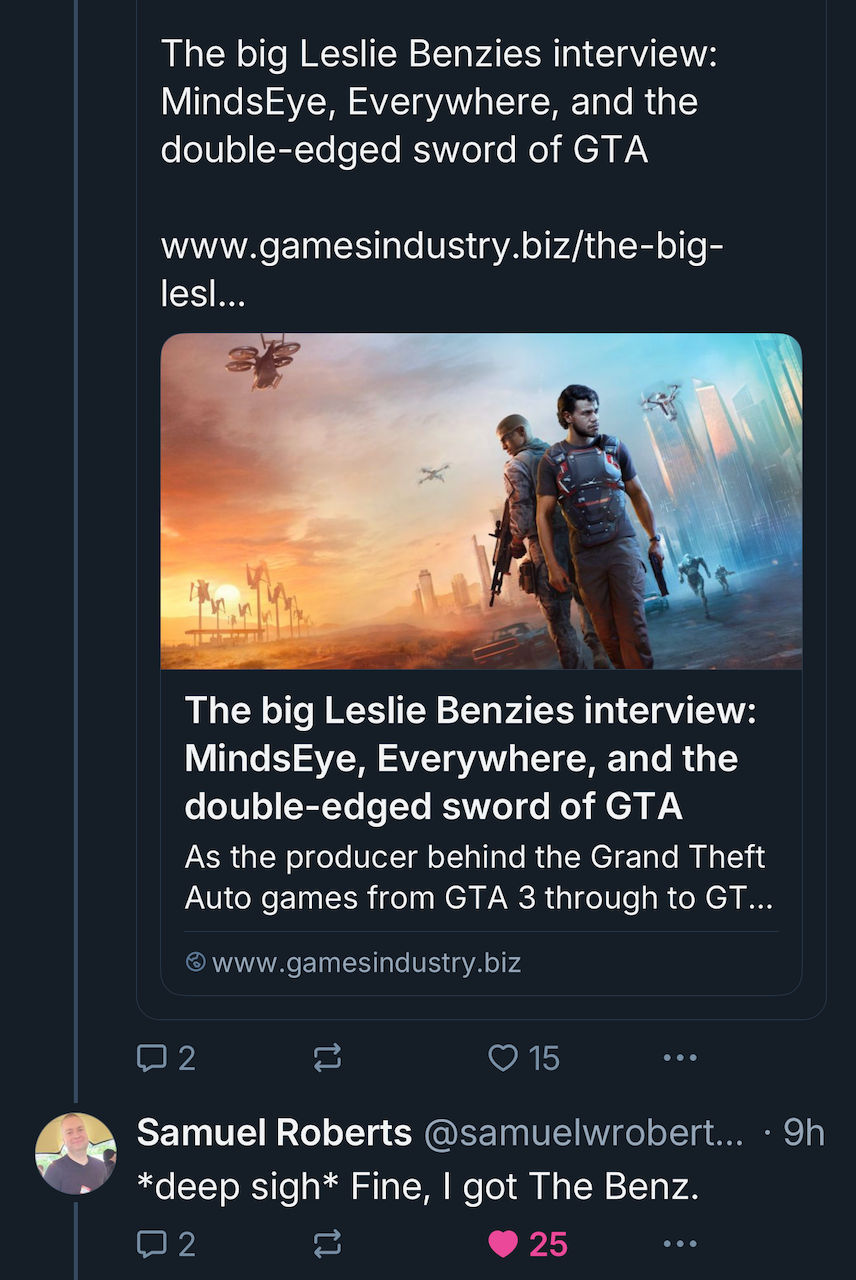Open replies on the Leslie Benzies post
The image size is (856, 1280).
166,1058
